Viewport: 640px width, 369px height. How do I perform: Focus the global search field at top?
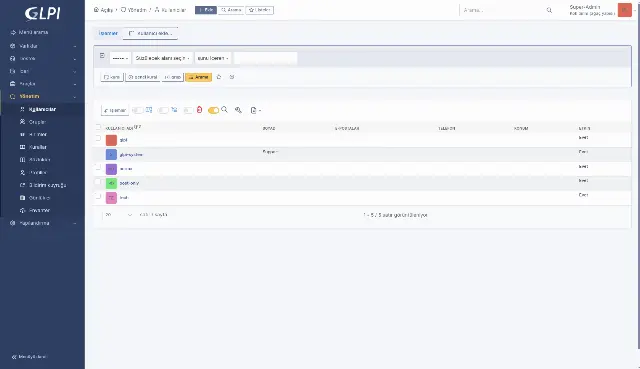502,10
